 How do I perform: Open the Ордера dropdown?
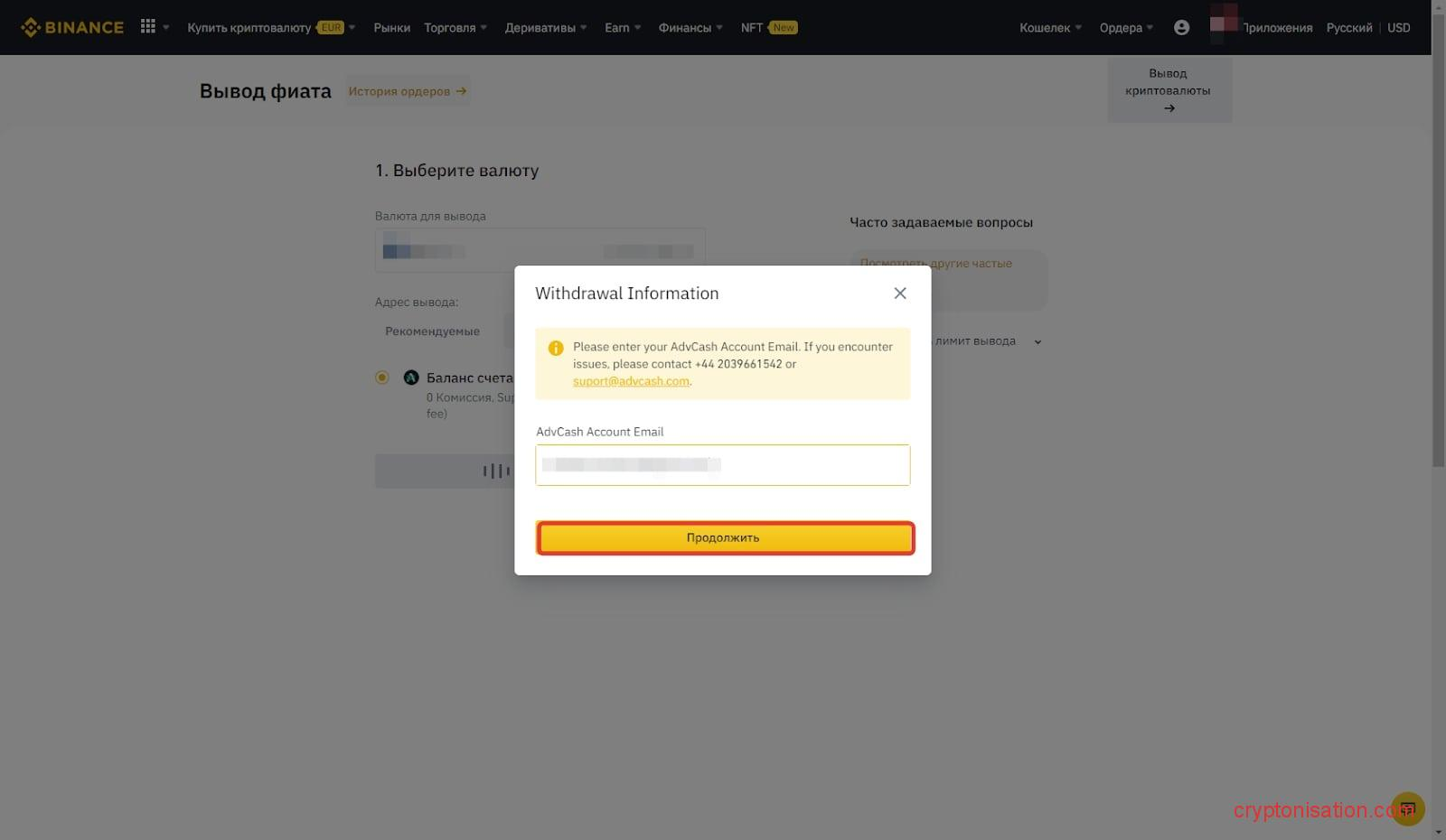(1123, 27)
